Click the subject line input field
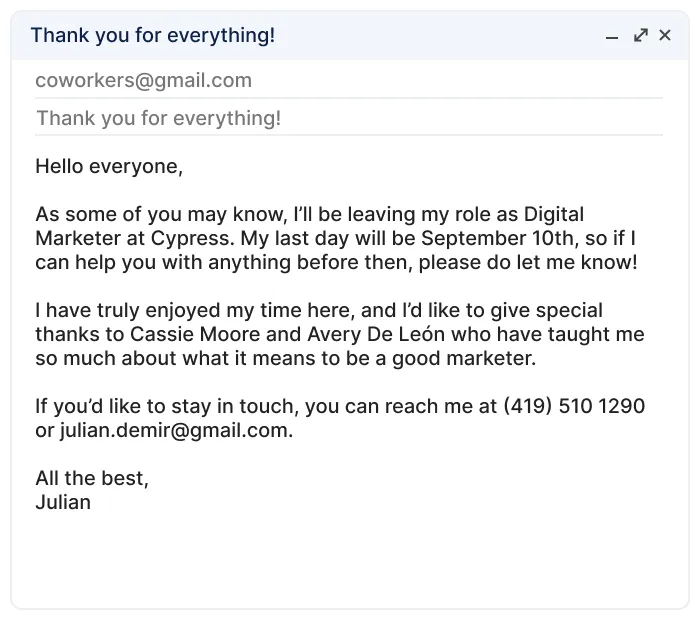The image size is (700, 620). pos(158,118)
